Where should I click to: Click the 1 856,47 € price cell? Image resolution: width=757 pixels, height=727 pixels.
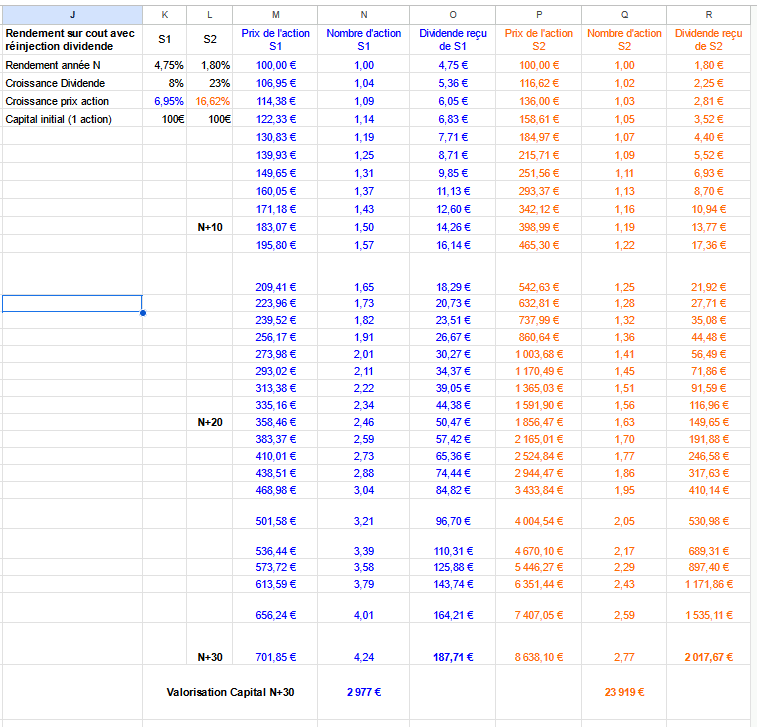pyautogui.click(x=539, y=422)
